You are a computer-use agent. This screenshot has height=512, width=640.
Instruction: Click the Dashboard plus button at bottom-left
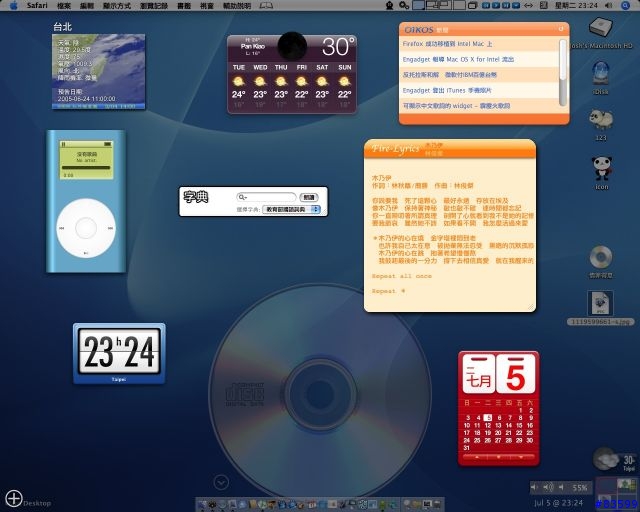click(14, 499)
